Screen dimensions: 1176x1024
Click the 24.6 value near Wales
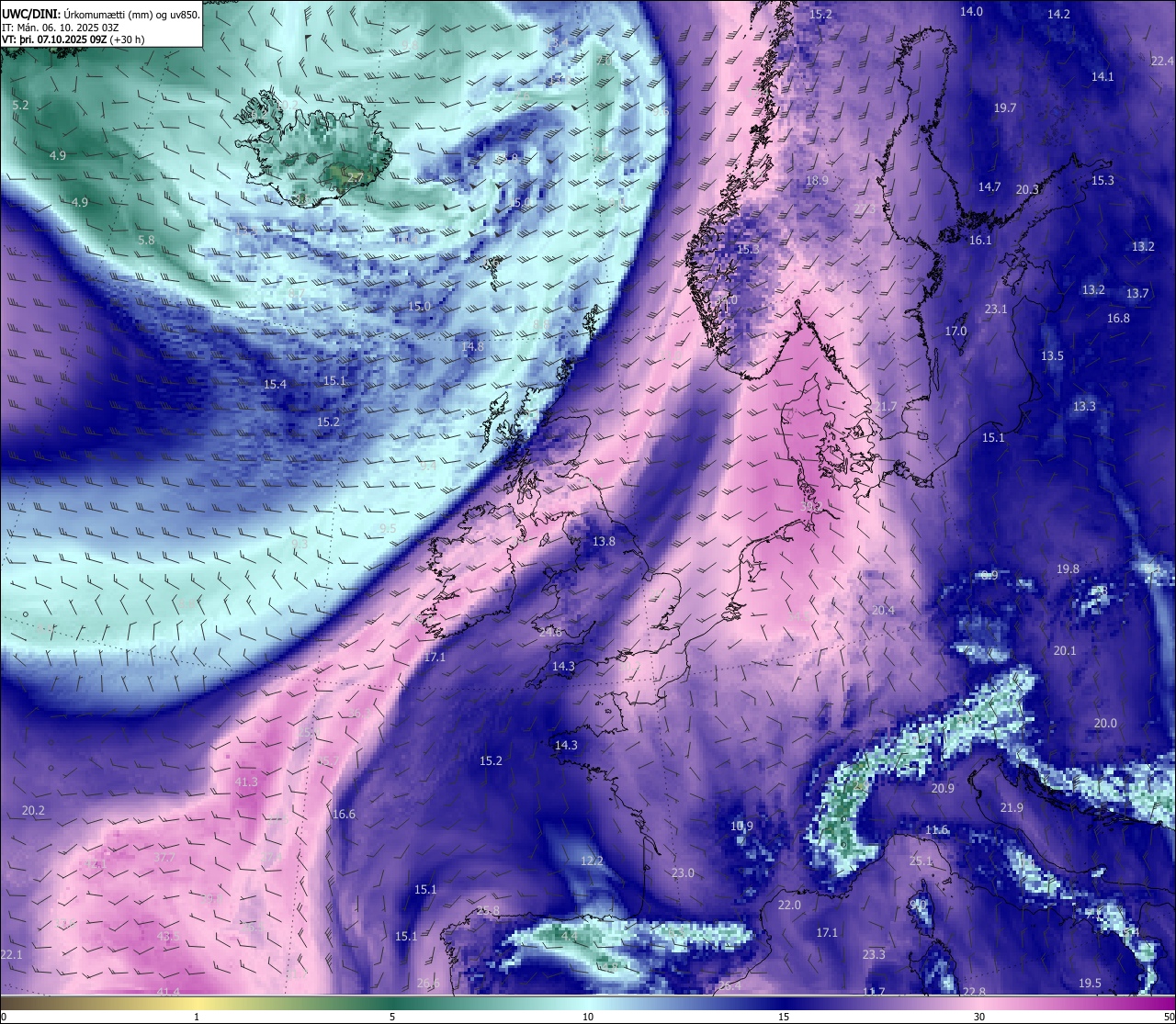550,632
